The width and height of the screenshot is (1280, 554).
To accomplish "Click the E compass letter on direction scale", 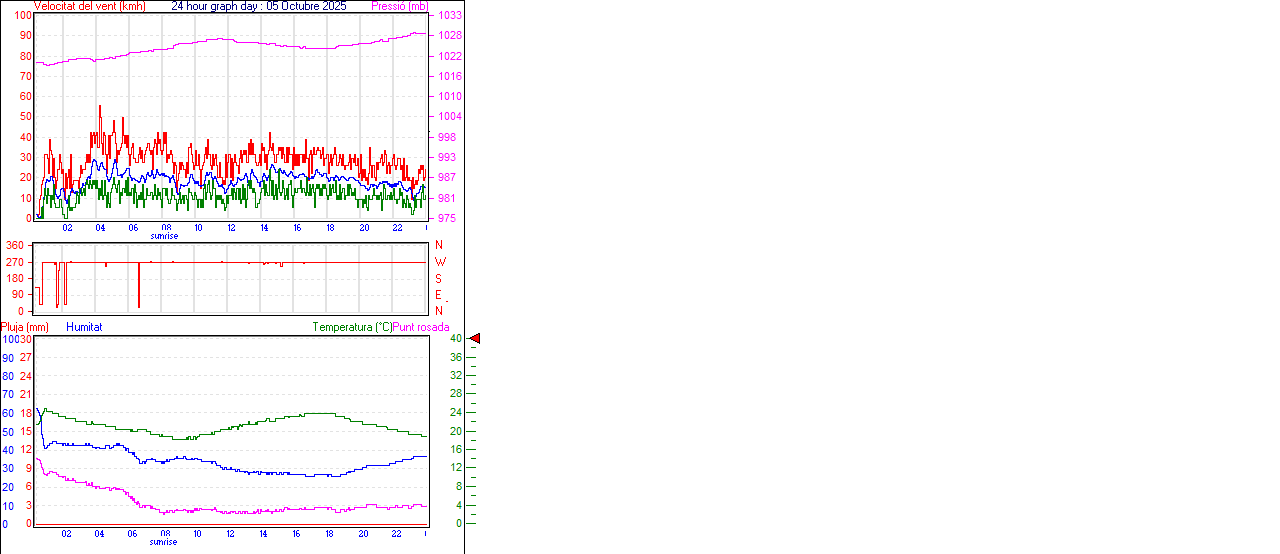I will point(438,295).
